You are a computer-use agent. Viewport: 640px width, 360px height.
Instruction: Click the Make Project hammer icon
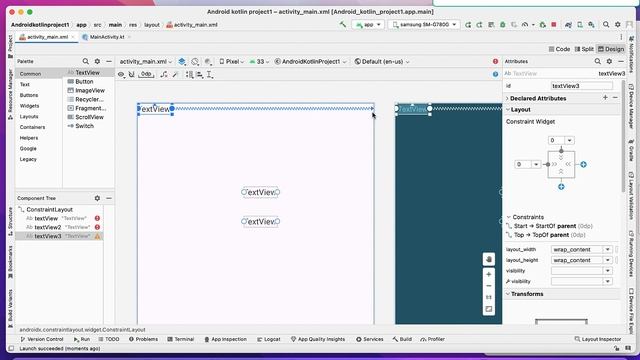coord(342,24)
